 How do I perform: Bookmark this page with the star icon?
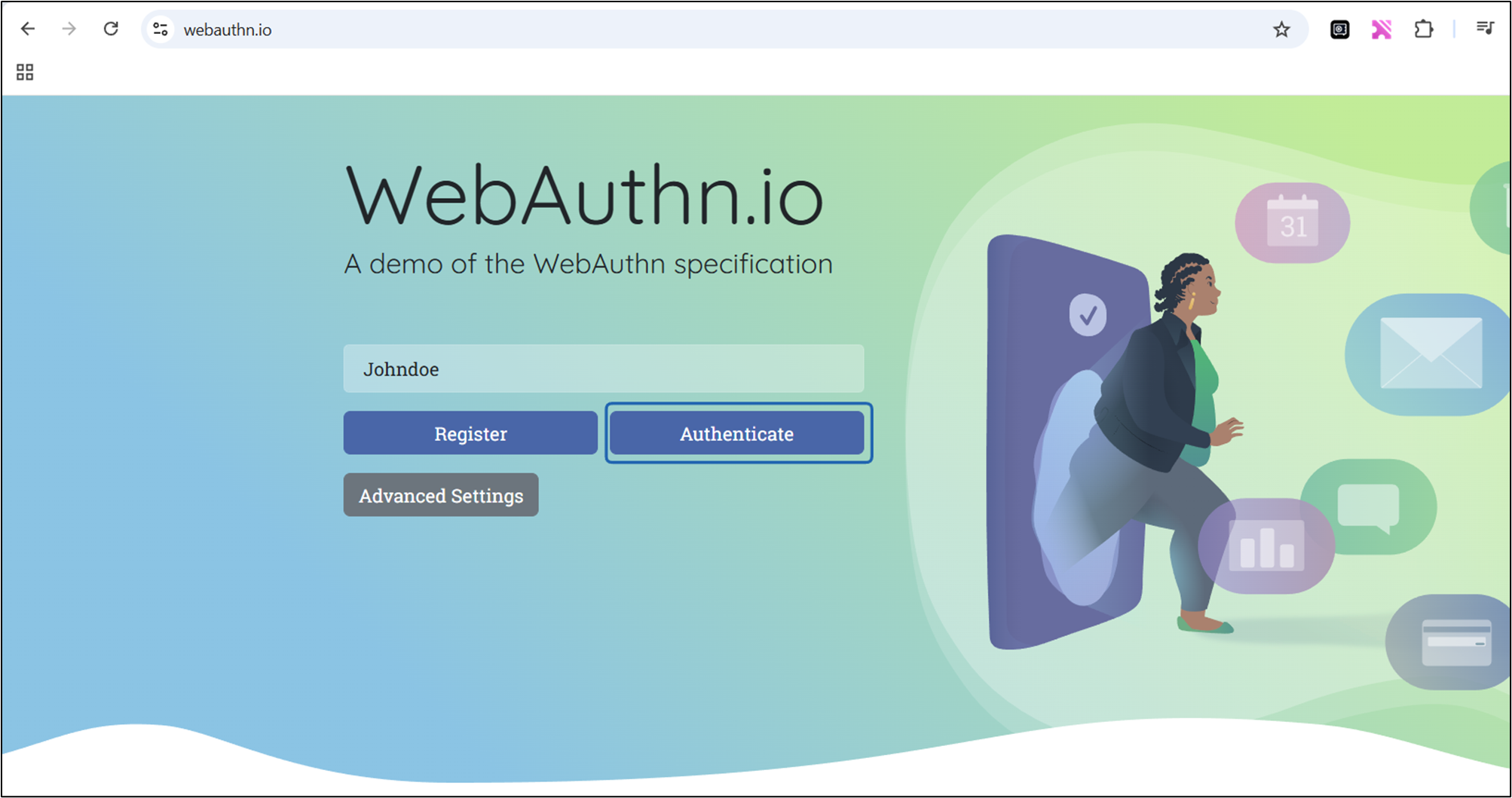coord(1281,29)
